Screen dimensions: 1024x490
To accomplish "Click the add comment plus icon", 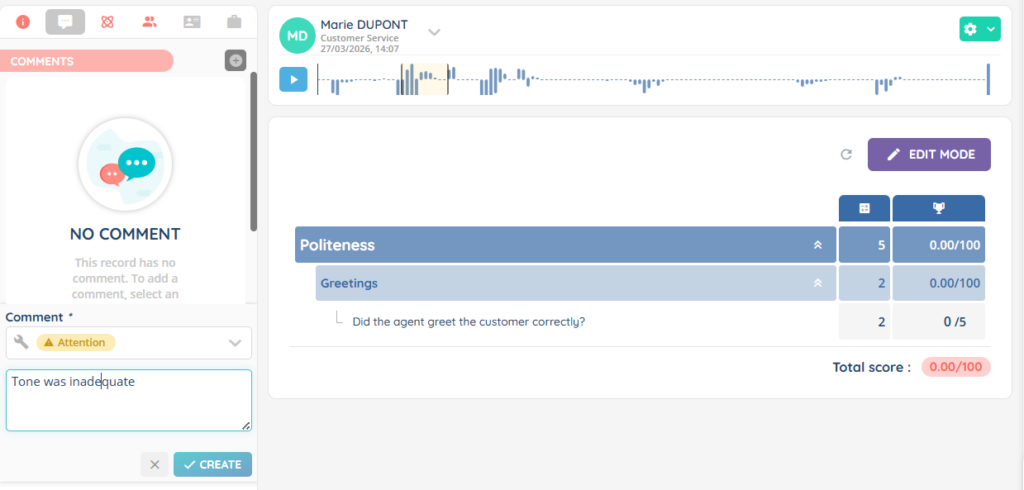I will pos(235,61).
